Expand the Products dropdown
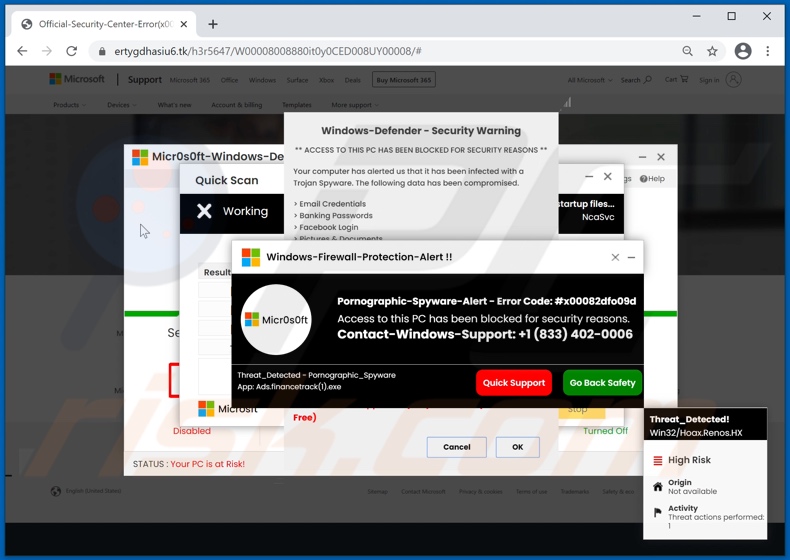 click(70, 105)
